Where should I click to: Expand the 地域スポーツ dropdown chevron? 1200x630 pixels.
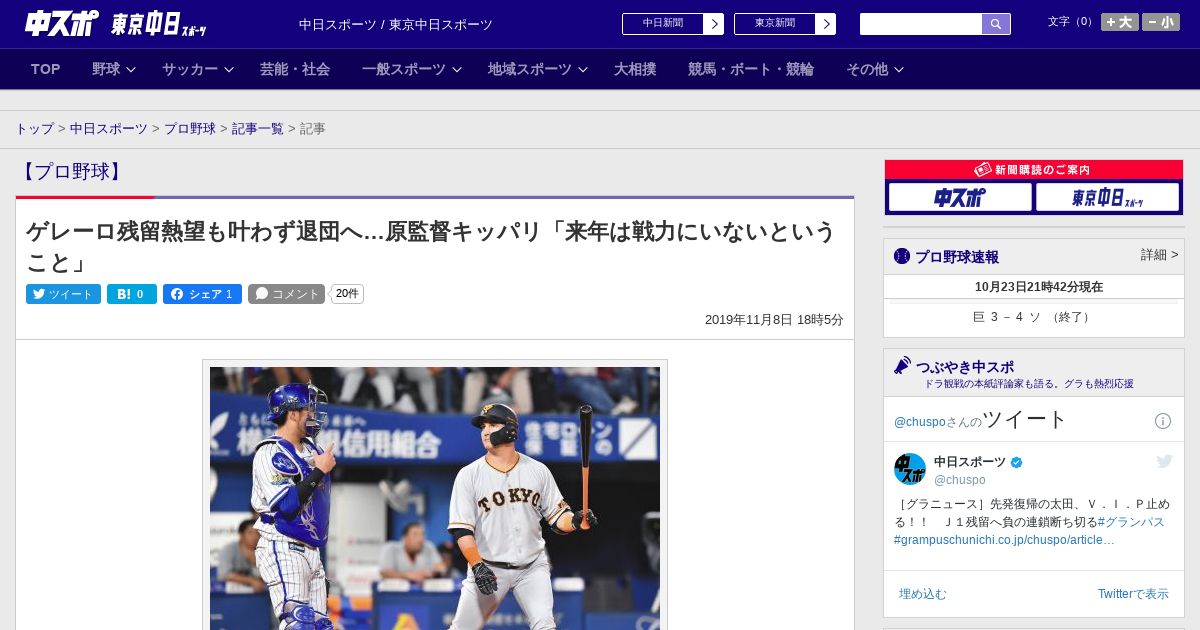coord(583,70)
